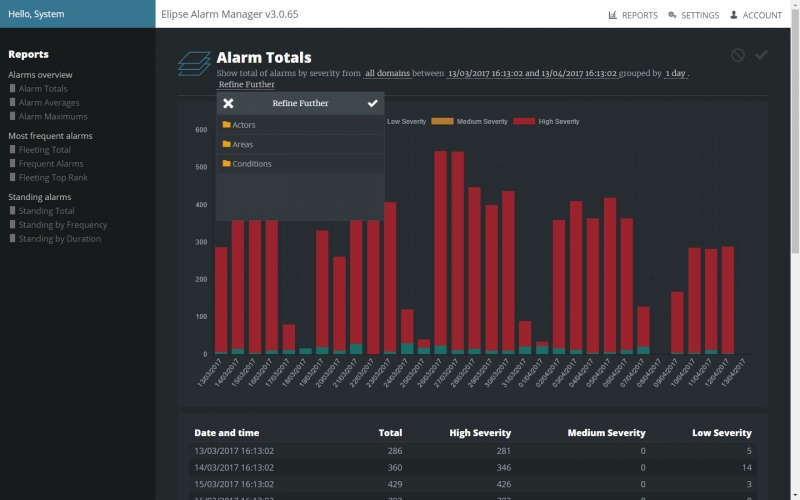Confirm Refine Further with the checkmark
The width and height of the screenshot is (800, 500).
372,103
